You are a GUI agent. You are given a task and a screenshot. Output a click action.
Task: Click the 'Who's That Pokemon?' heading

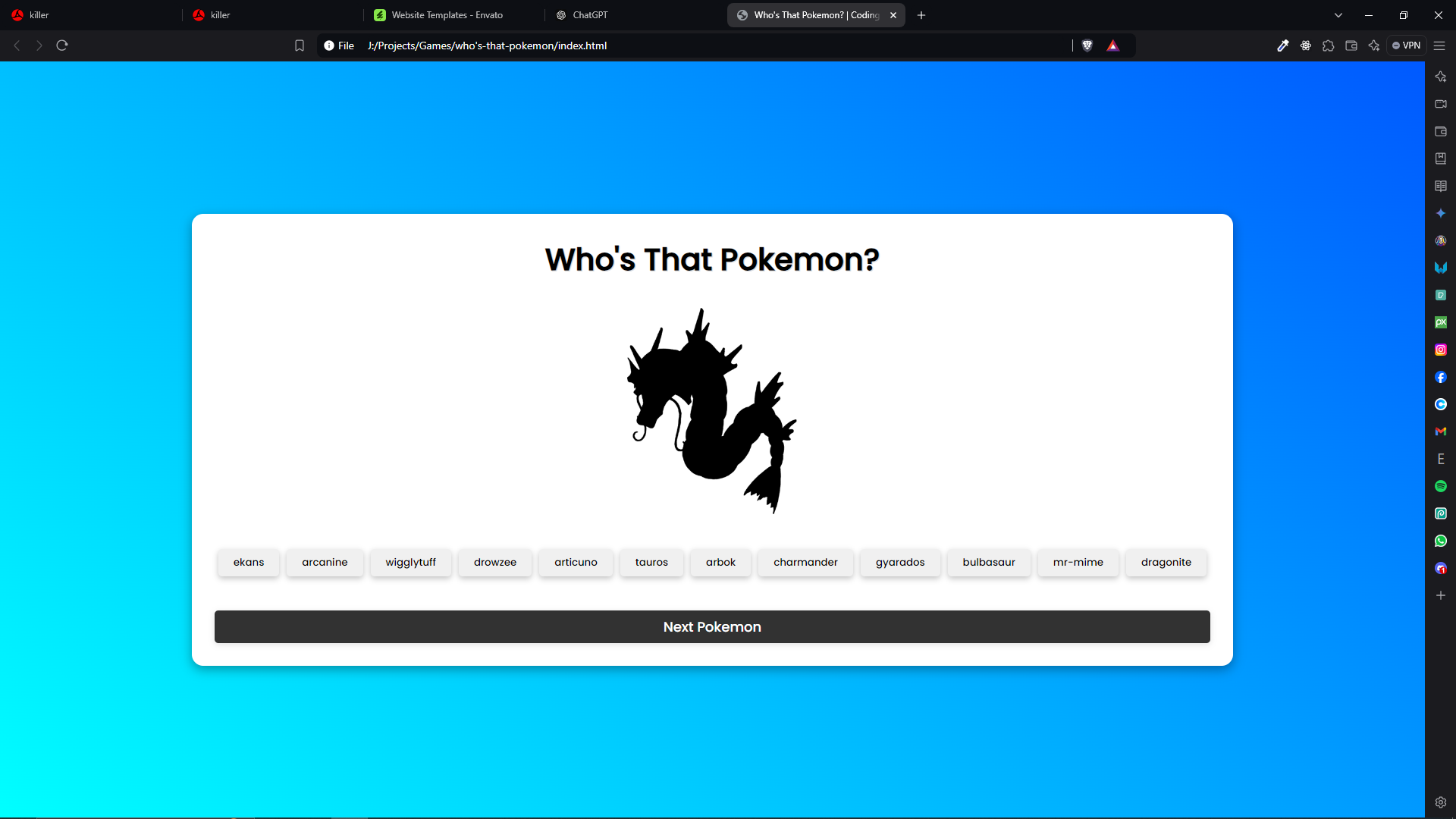pyautogui.click(x=712, y=259)
